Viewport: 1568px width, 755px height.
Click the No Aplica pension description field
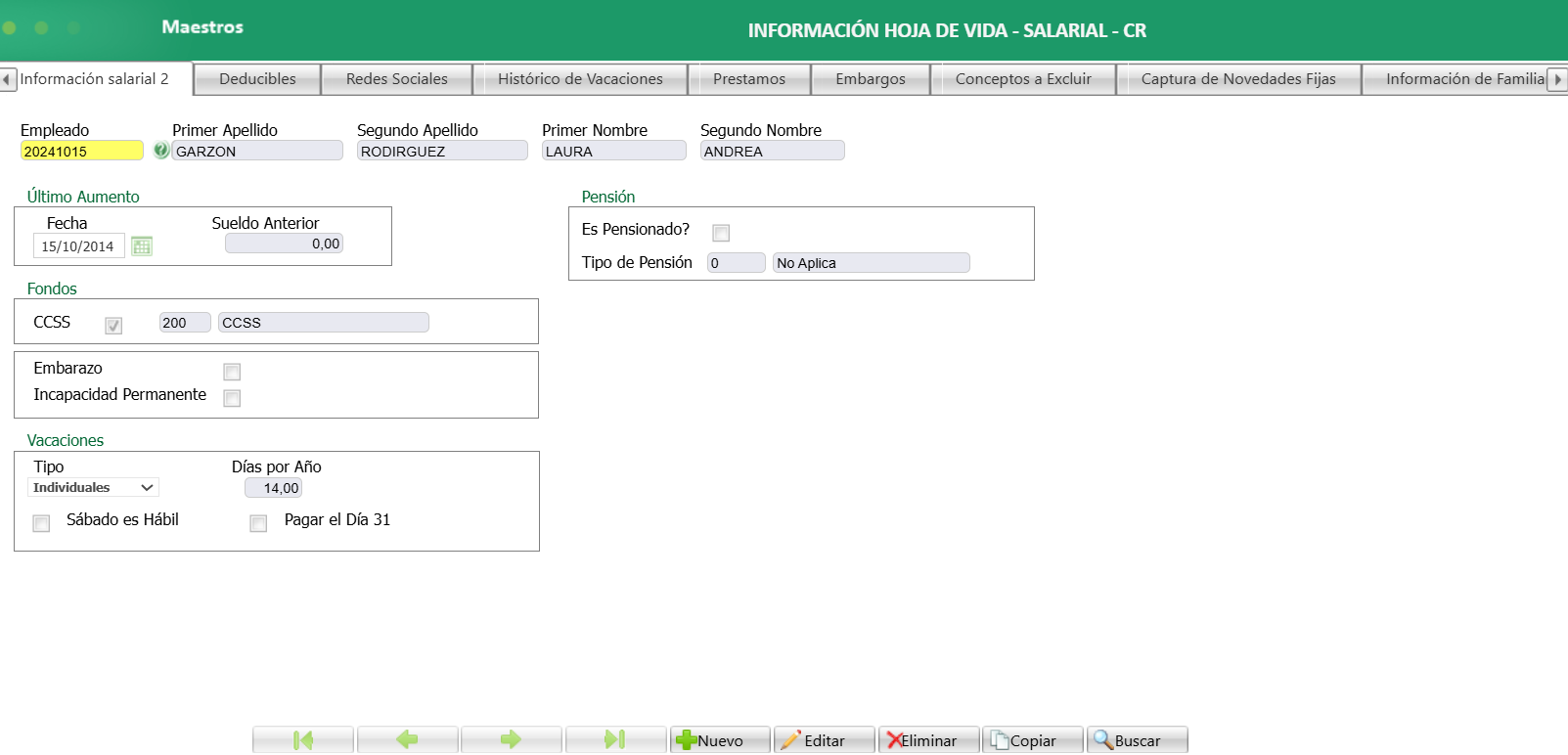tap(872, 262)
